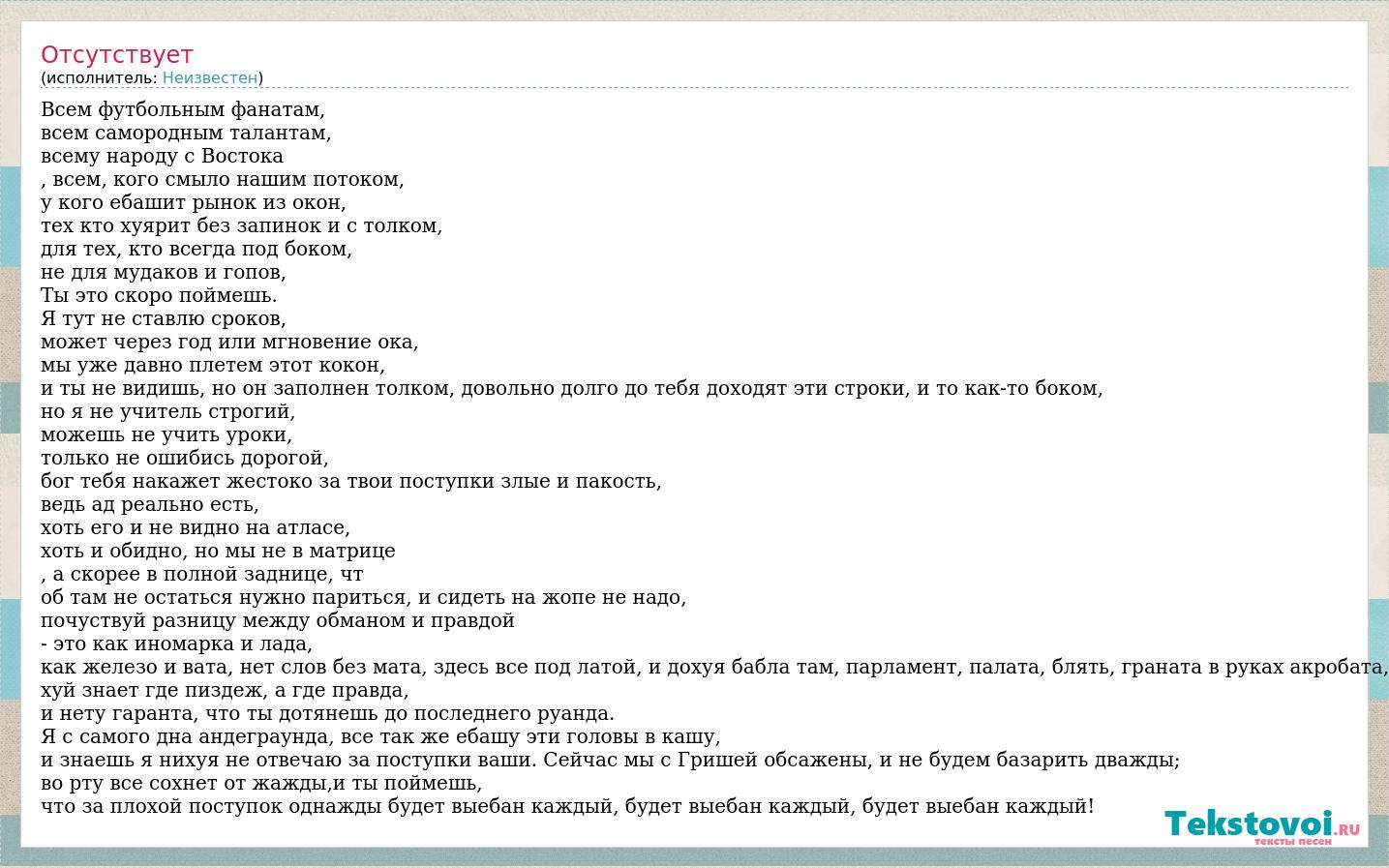This screenshot has height=868, width=1389.
Task: Click the line 'может через год или мгновение ока,'
Action: [229, 342]
